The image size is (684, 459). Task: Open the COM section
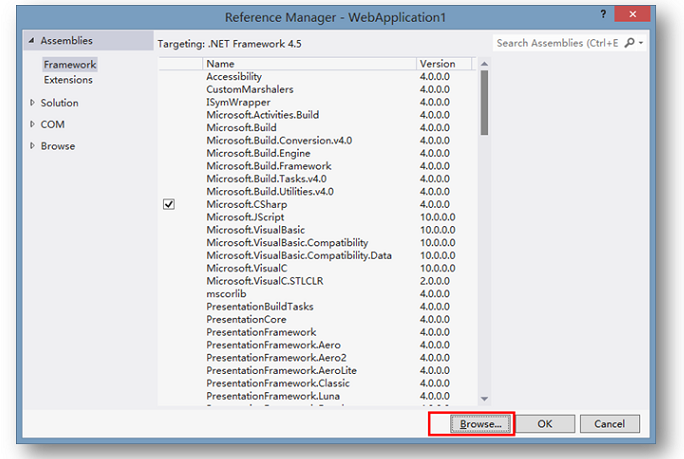pos(52,124)
